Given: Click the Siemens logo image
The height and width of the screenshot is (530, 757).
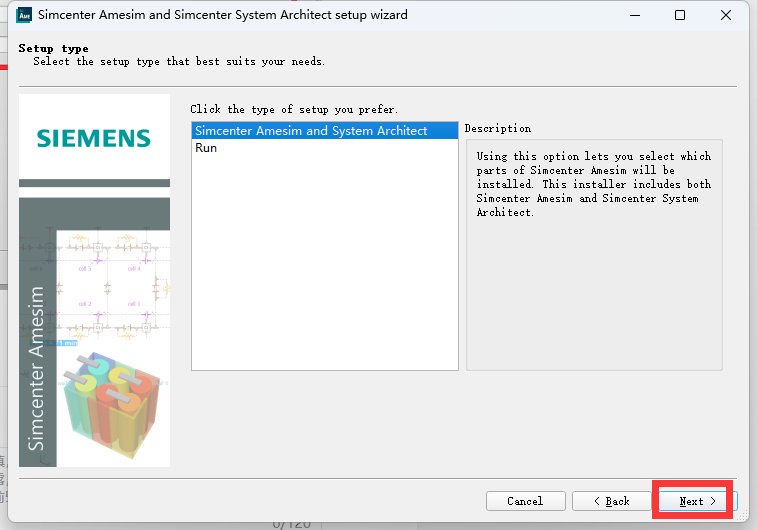Looking at the screenshot, I should [x=94, y=138].
